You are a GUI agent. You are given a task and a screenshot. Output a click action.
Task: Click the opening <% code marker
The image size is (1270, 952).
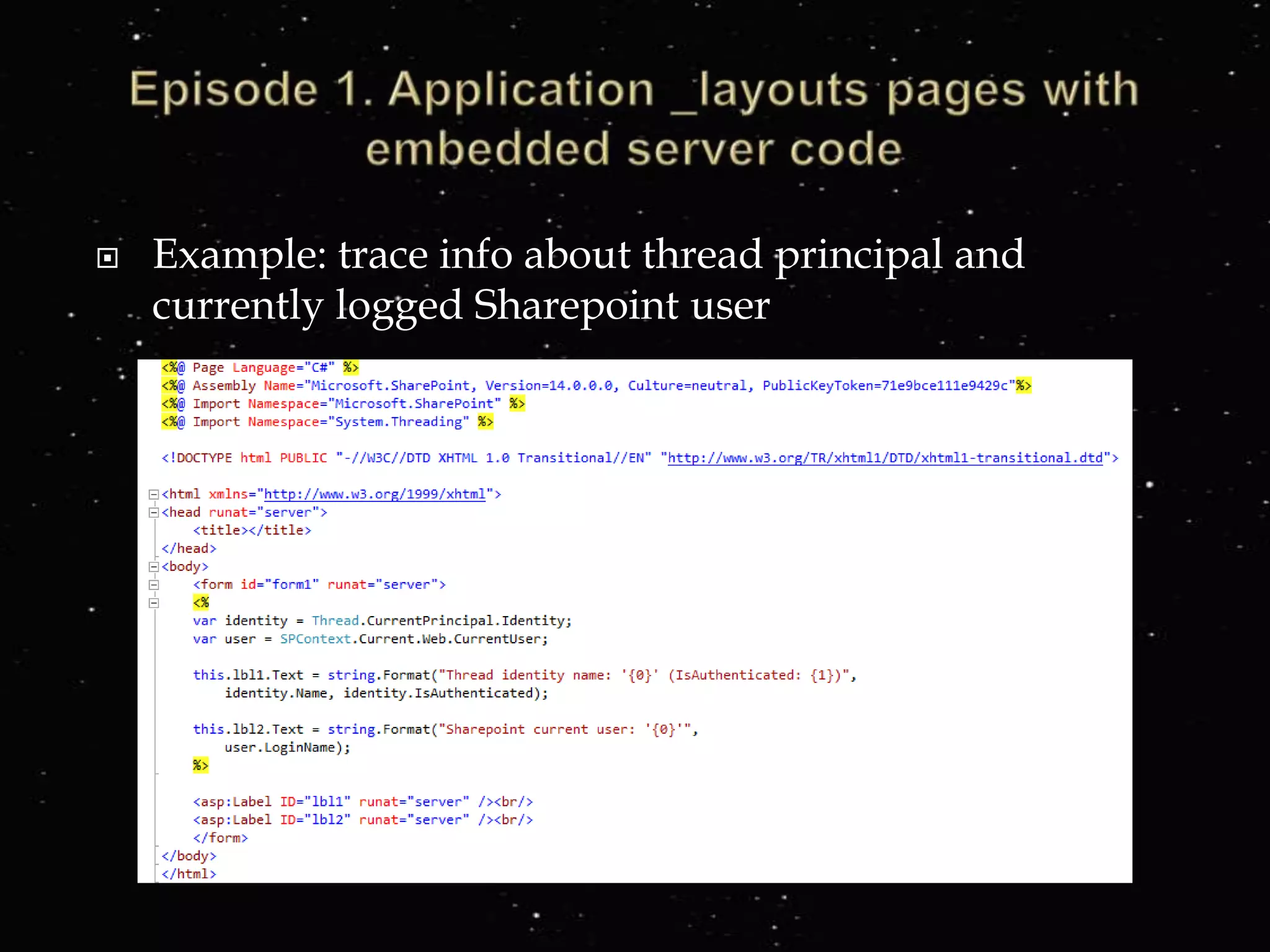click(201, 602)
